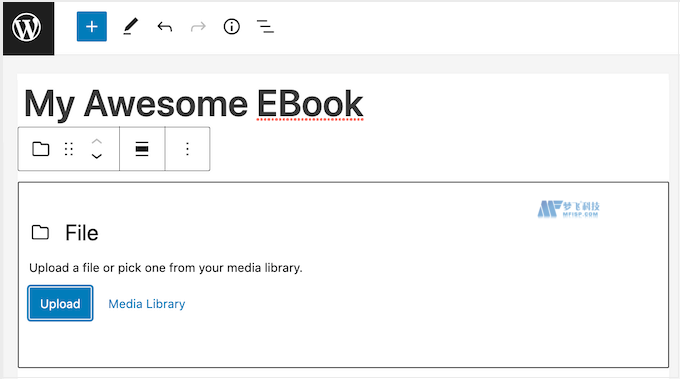Open the Media Library link
Image resolution: width=680 pixels, height=379 pixels.
[x=147, y=304]
